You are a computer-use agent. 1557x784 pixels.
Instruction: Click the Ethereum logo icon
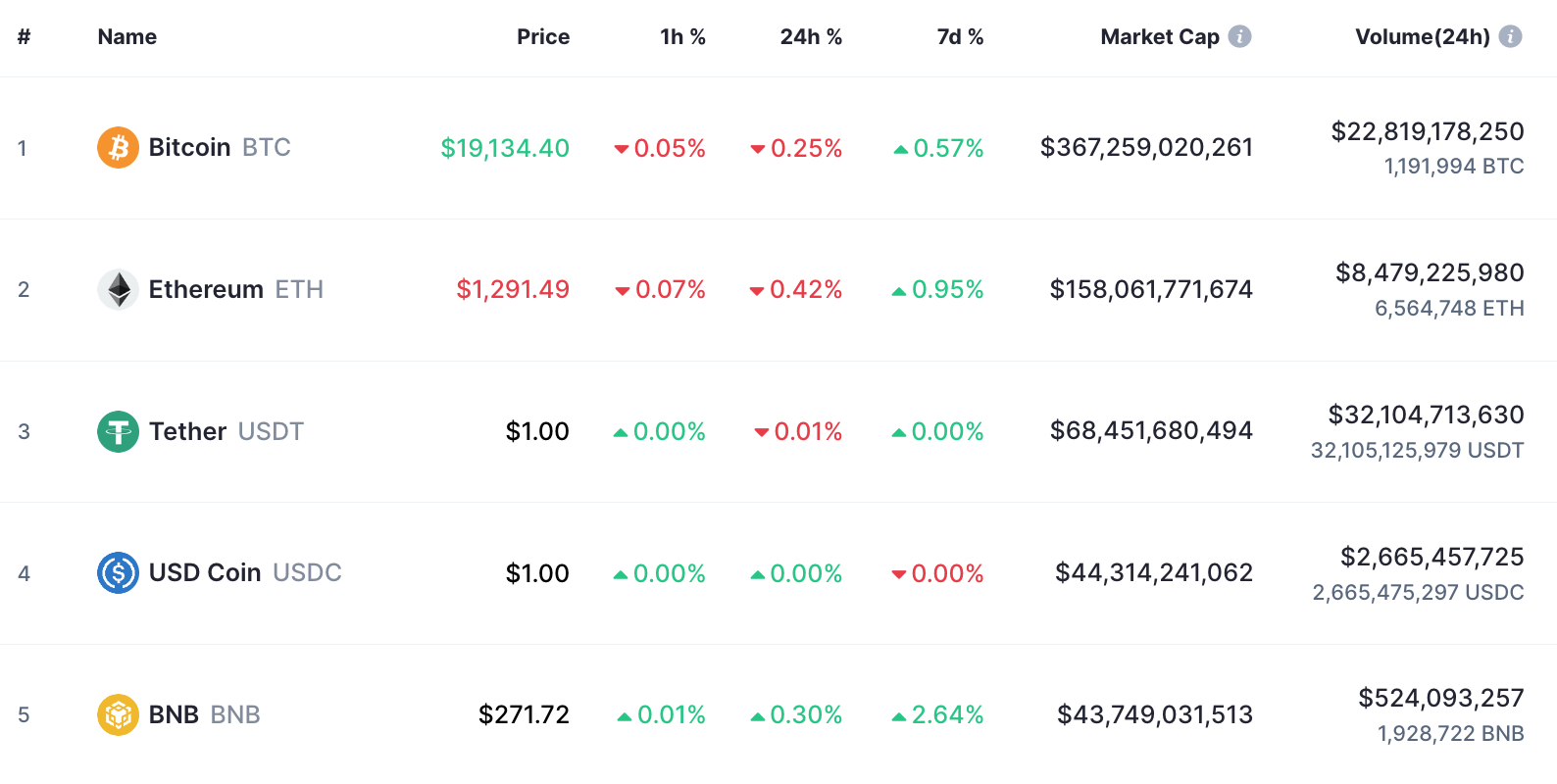[118, 289]
